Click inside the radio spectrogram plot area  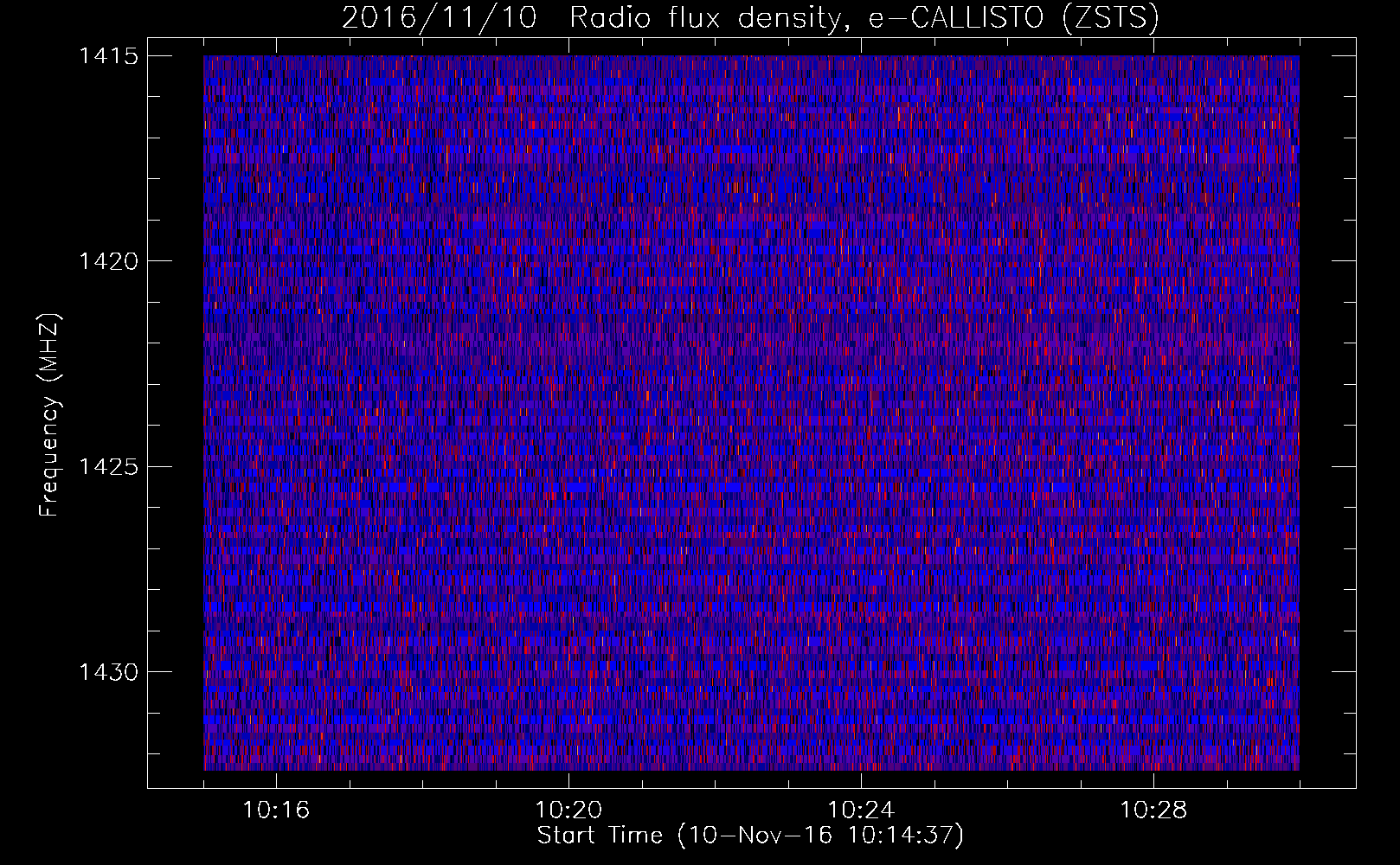point(751,413)
